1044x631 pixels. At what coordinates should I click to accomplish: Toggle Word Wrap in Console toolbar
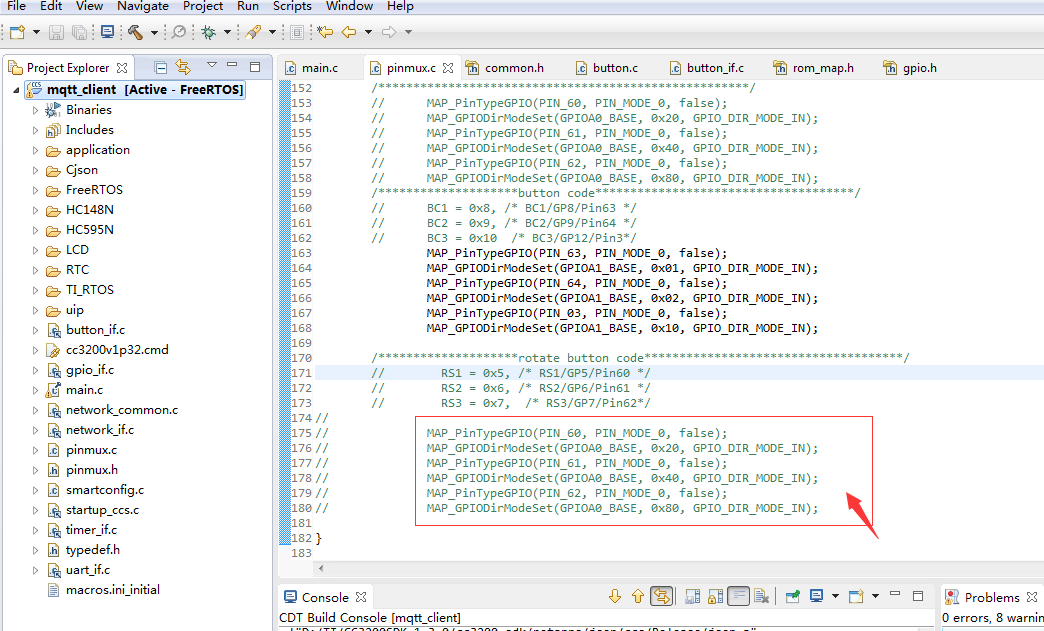(x=738, y=596)
